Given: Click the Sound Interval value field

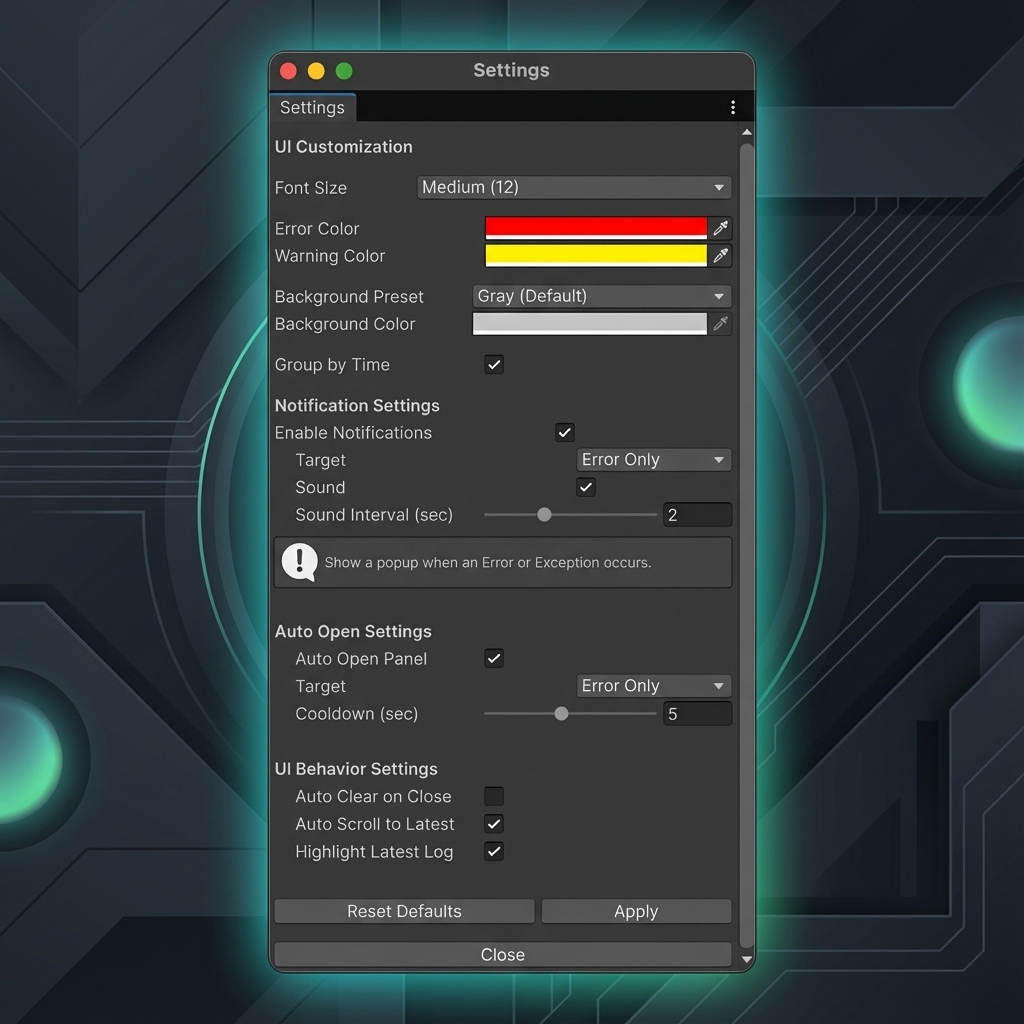Looking at the screenshot, I should tap(697, 515).
